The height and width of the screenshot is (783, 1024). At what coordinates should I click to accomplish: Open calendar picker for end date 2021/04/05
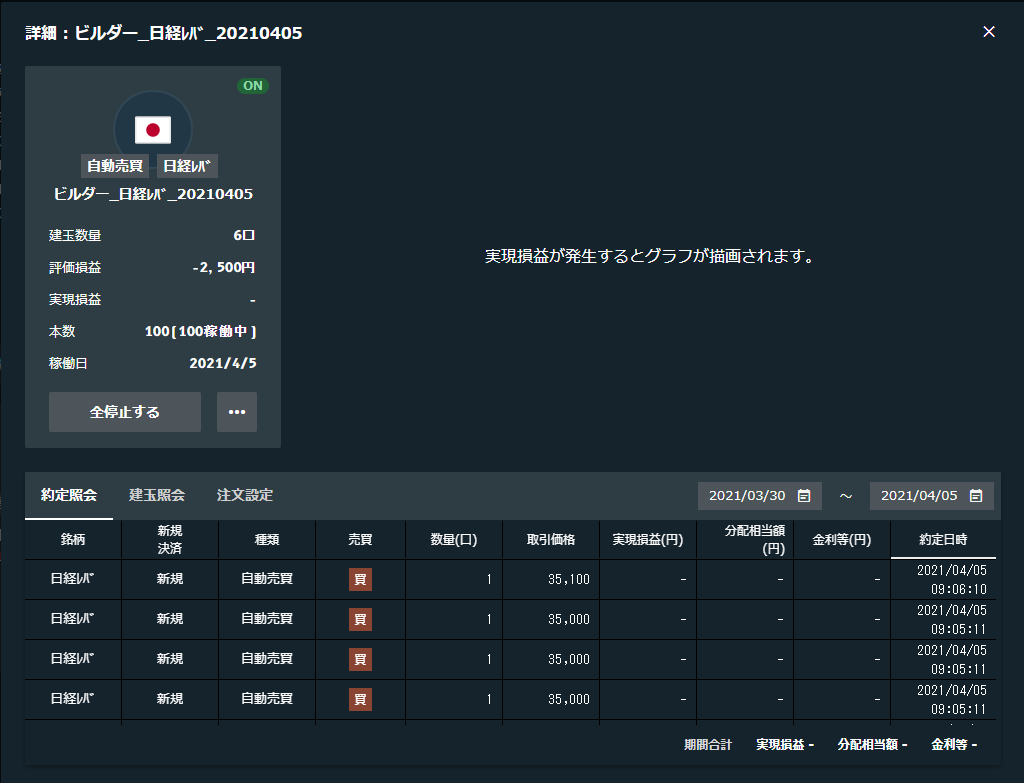pyautogui.click(x=976, y=496)
